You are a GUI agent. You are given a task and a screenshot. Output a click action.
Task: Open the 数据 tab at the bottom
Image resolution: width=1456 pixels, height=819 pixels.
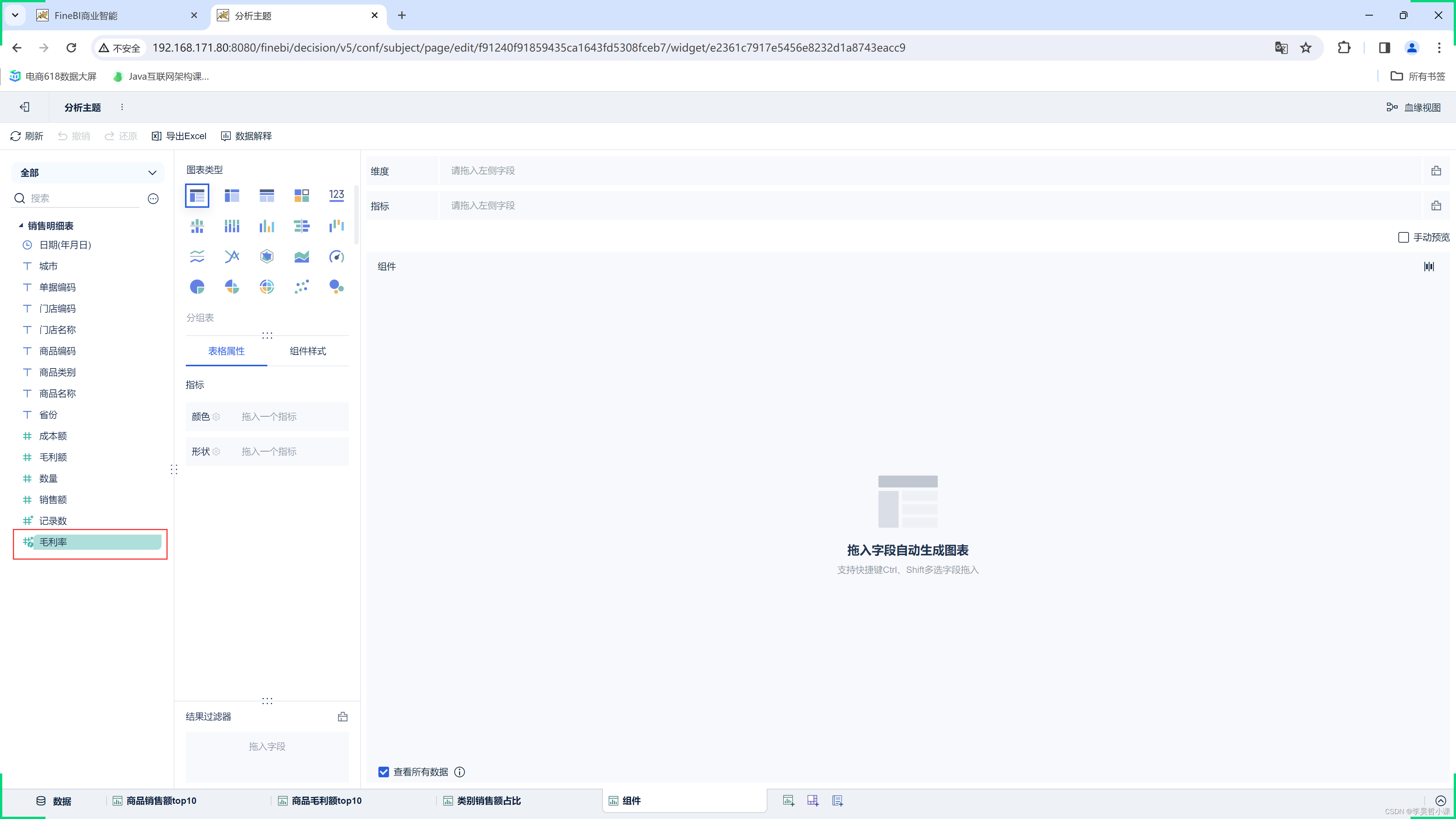54,801
